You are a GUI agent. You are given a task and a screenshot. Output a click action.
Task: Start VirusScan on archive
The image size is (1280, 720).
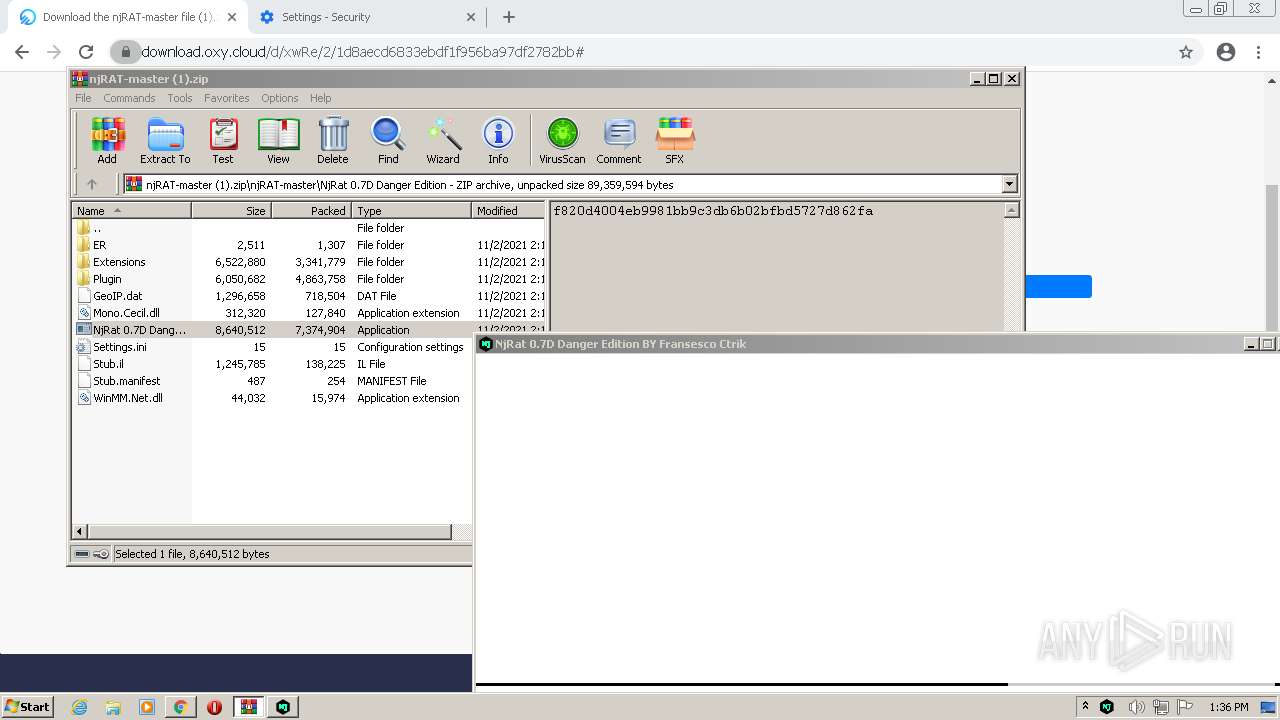(x=562, y=140)
